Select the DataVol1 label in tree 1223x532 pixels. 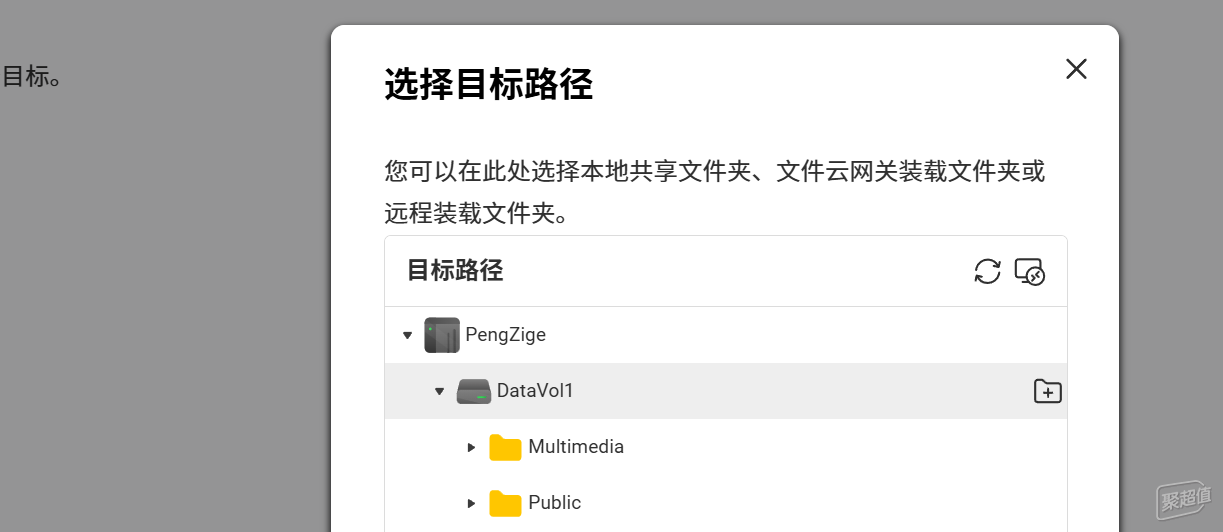click(535, 391)
